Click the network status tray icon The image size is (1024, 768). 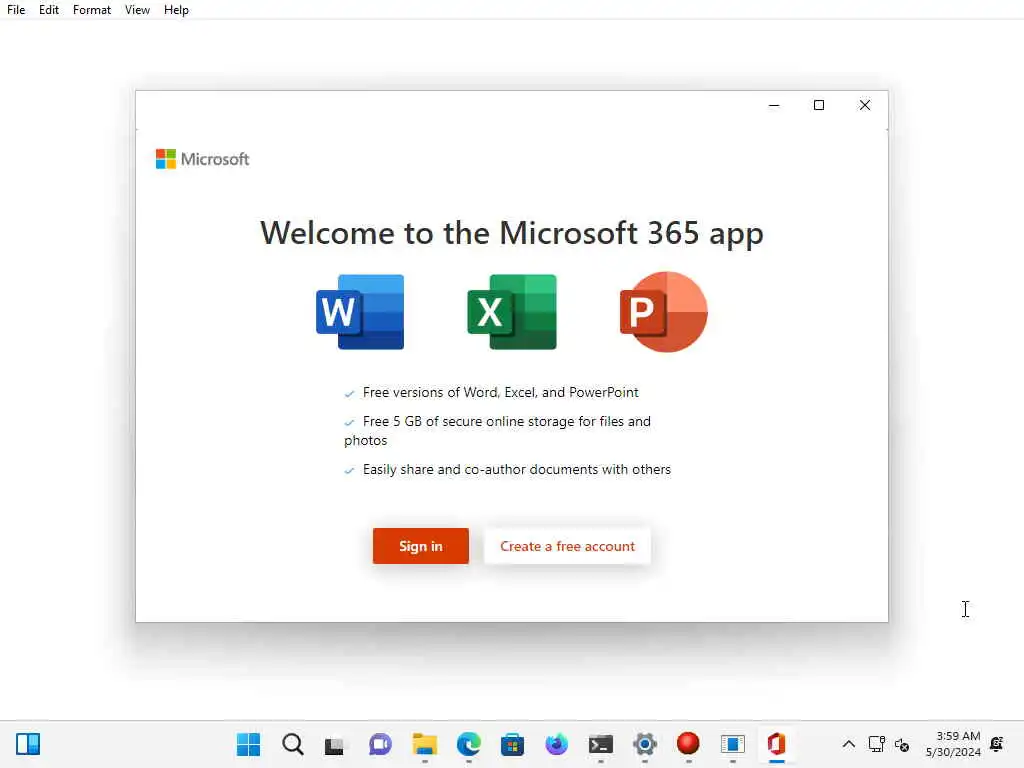click(x=877, y=744)
